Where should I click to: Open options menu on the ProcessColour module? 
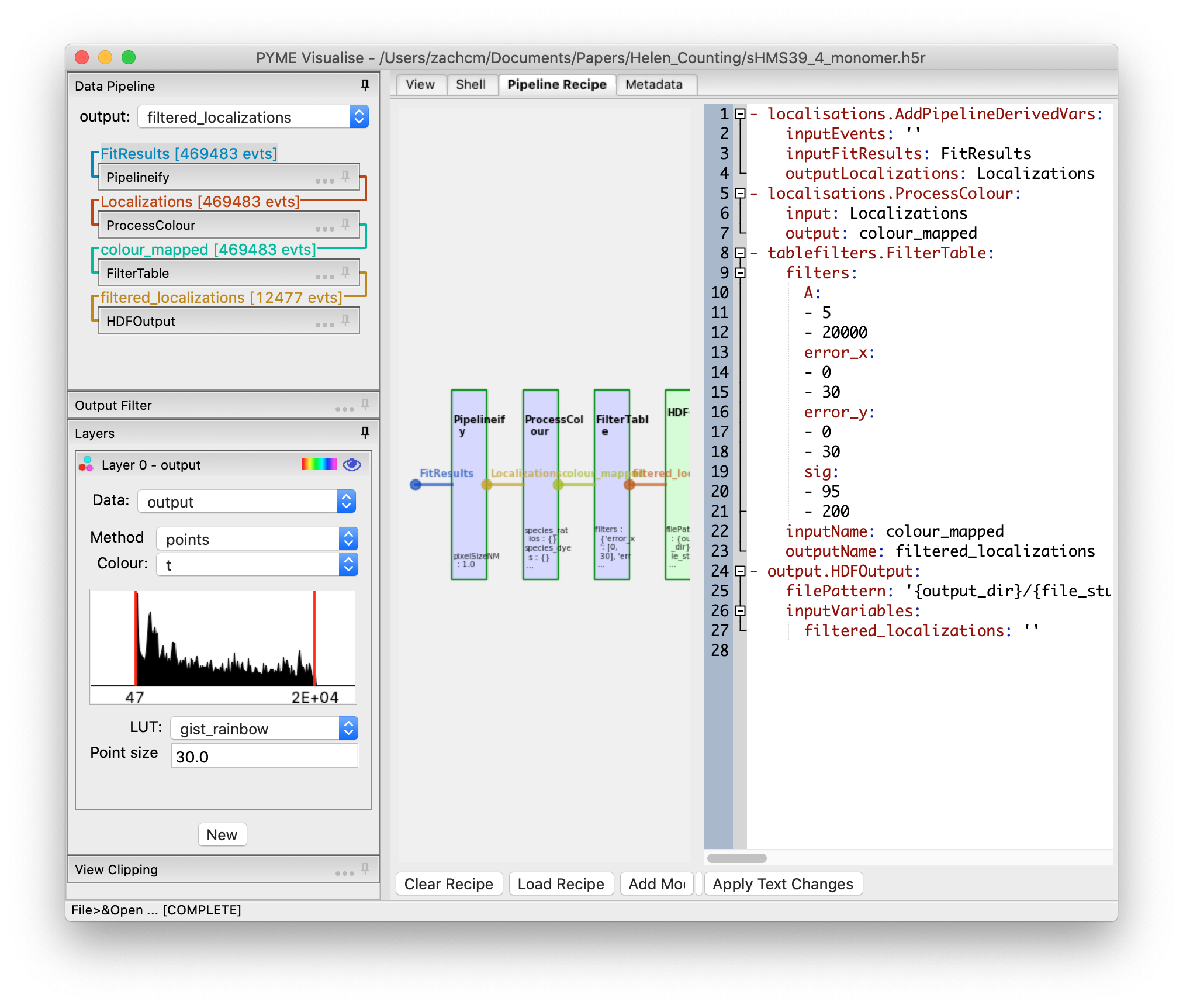click(x=325, y=227)
